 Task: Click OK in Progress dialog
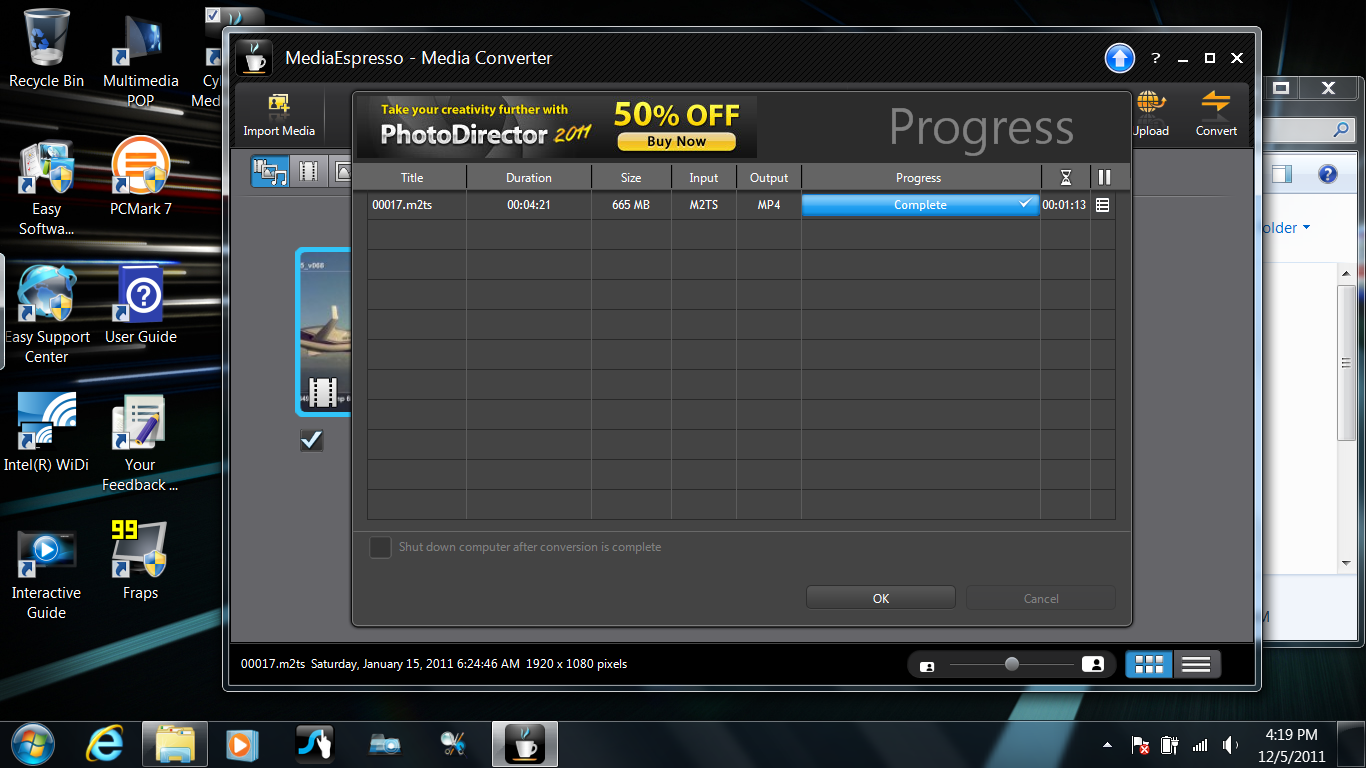coord(881,598)
